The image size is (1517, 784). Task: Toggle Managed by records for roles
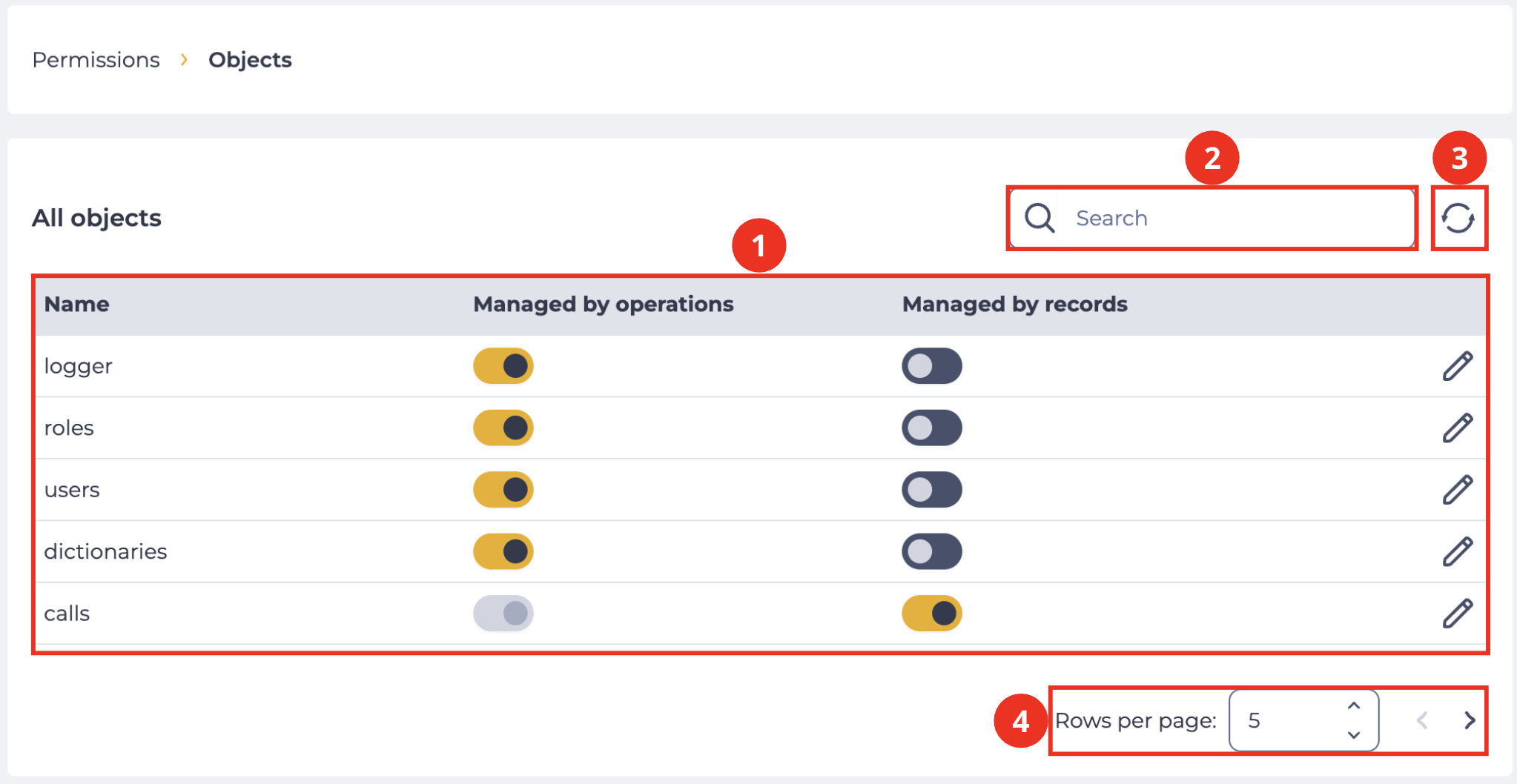coord(932,428)
